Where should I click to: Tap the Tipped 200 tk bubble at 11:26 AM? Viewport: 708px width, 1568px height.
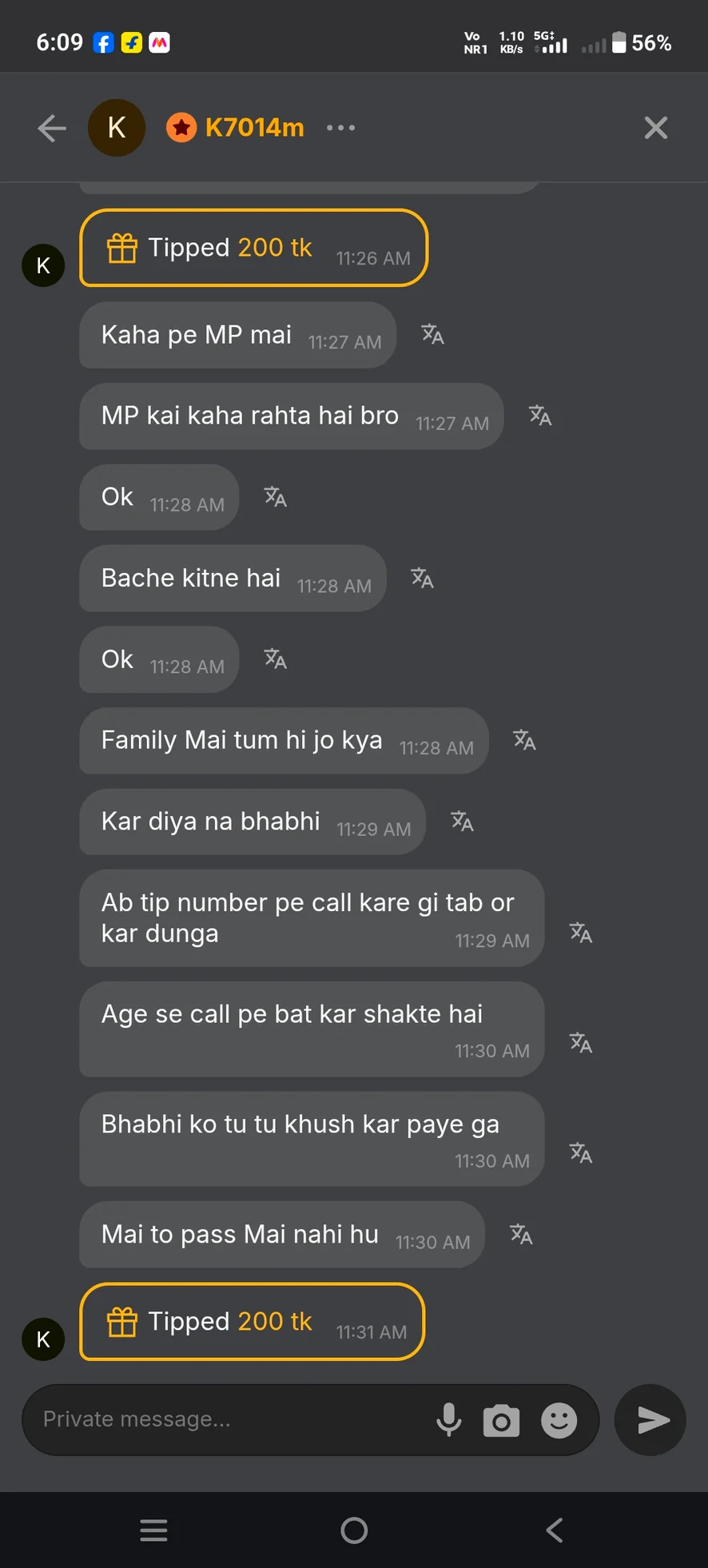[253, 248]
